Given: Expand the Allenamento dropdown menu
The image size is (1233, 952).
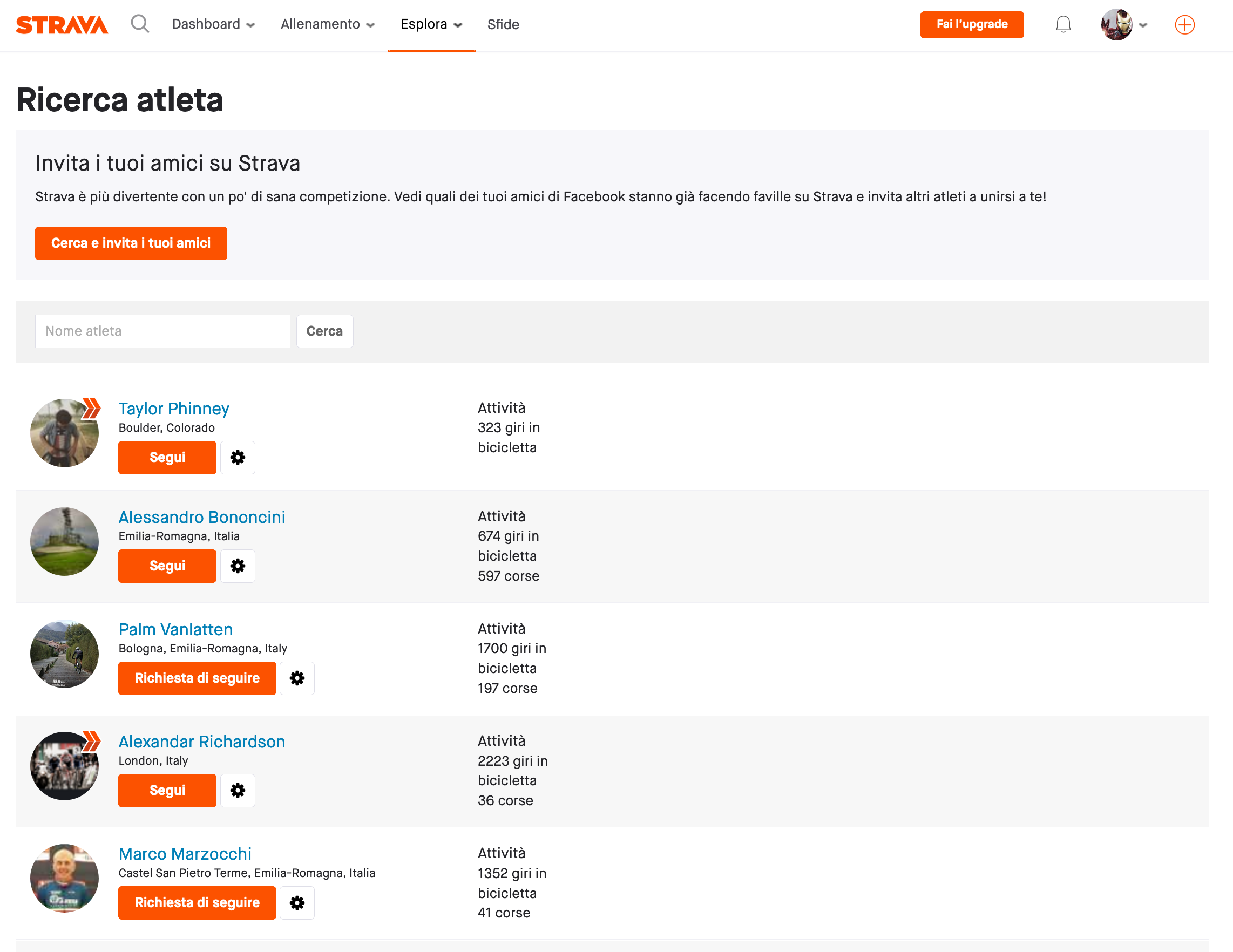Looking at the screenshot, I should pos(328,24).
